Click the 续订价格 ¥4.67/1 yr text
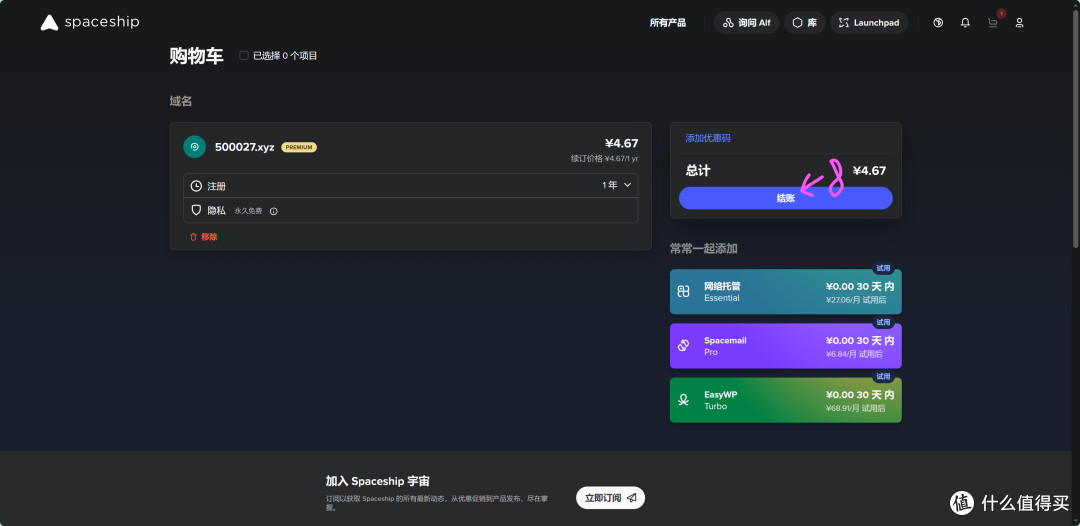 604,158
